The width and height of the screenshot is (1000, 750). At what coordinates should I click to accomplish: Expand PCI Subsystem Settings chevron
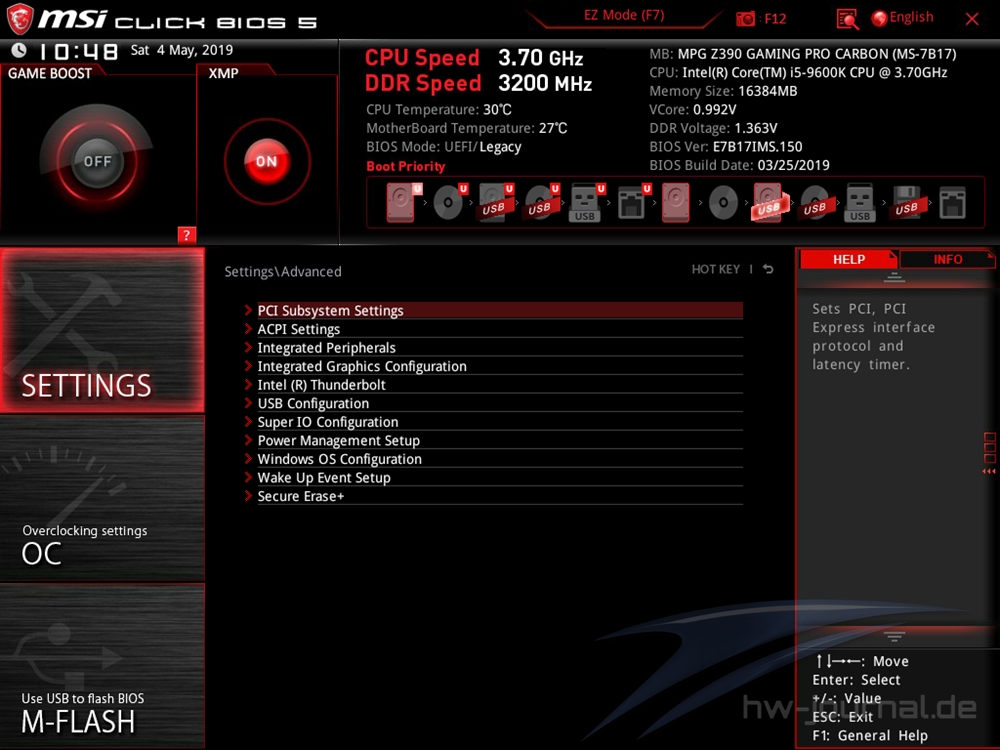pyautogui.click(x=248, y=310)
